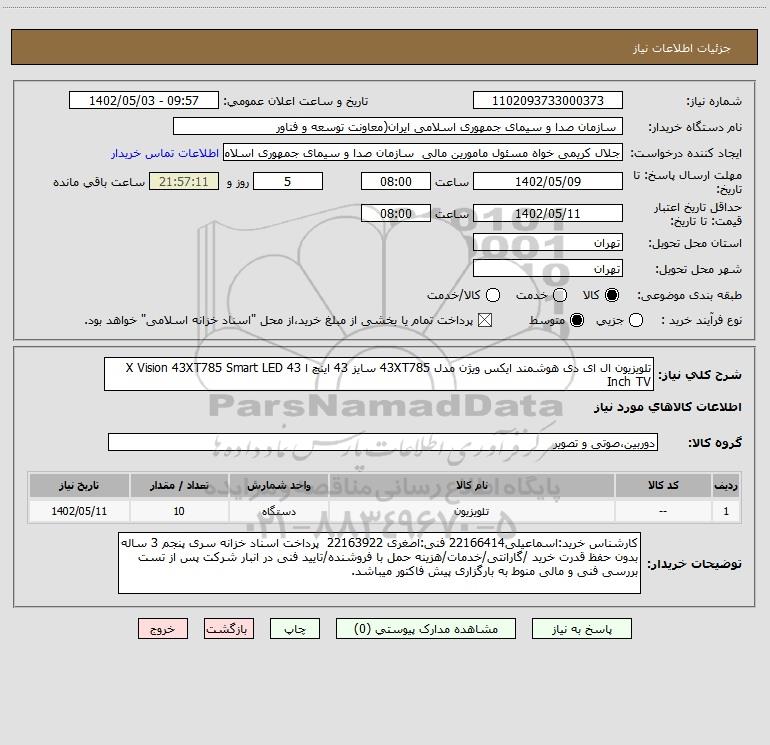Open مشاهده مدارک پیوستی button
The height and width of the screenshot is (745, 770).
click(x=426, y=629)
